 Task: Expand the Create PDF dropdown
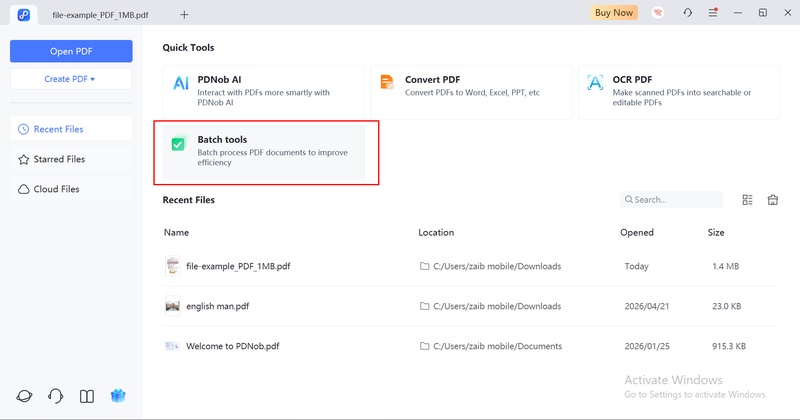point(71,79)
